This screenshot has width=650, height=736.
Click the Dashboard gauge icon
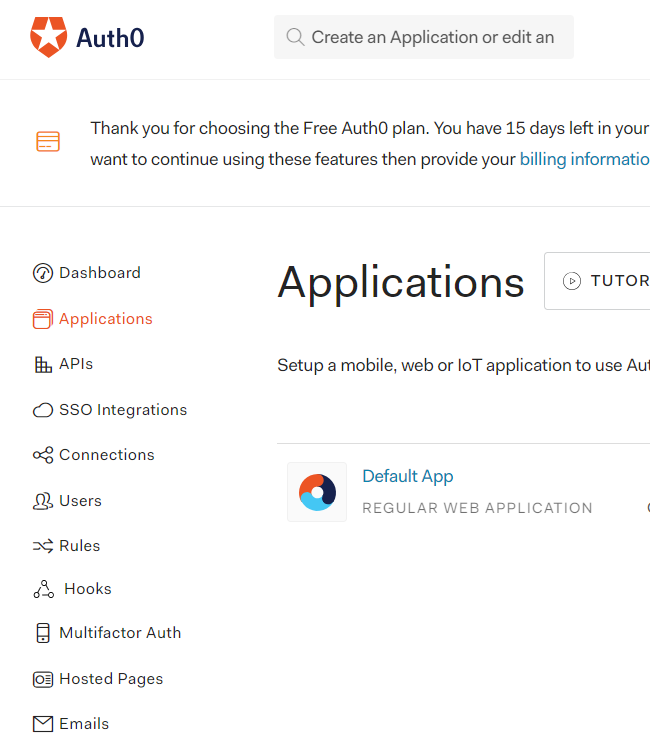tap(43, 273)
